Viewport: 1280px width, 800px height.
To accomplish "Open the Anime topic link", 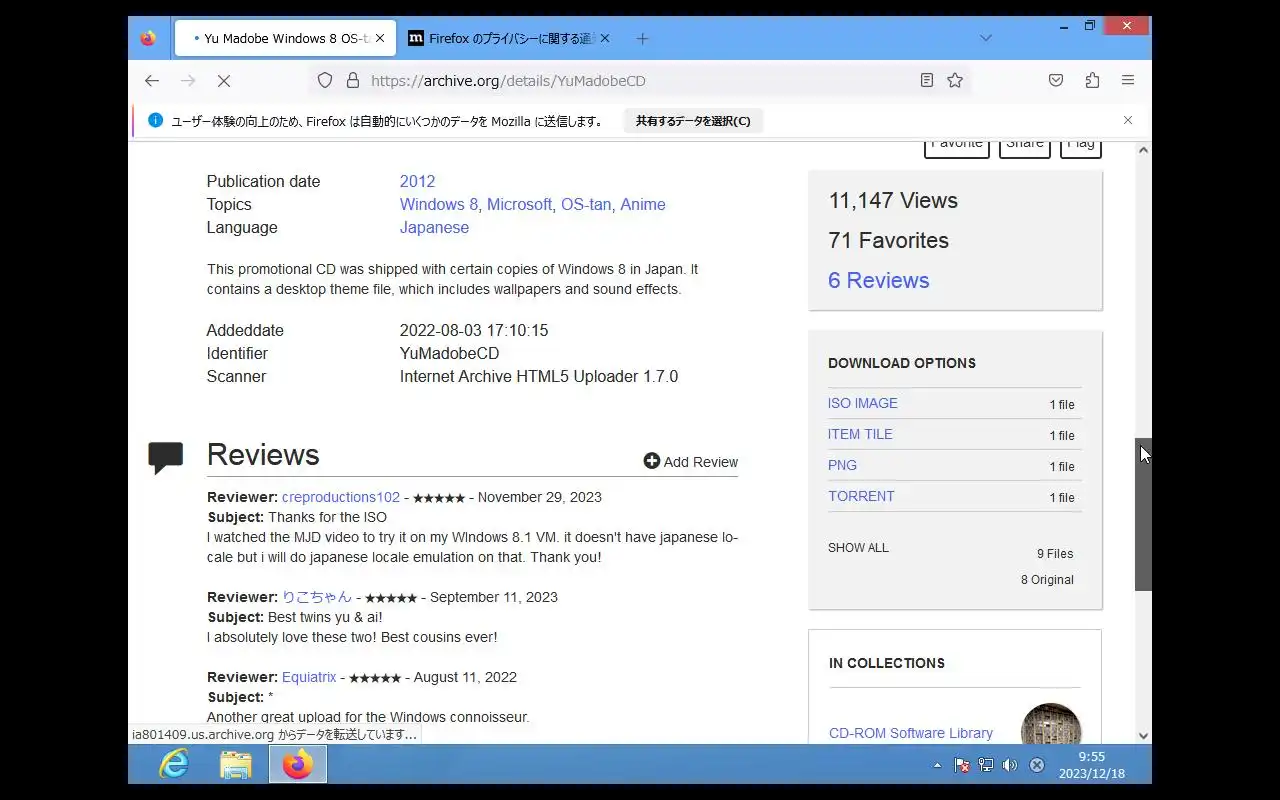I will [x=643, y=204].
